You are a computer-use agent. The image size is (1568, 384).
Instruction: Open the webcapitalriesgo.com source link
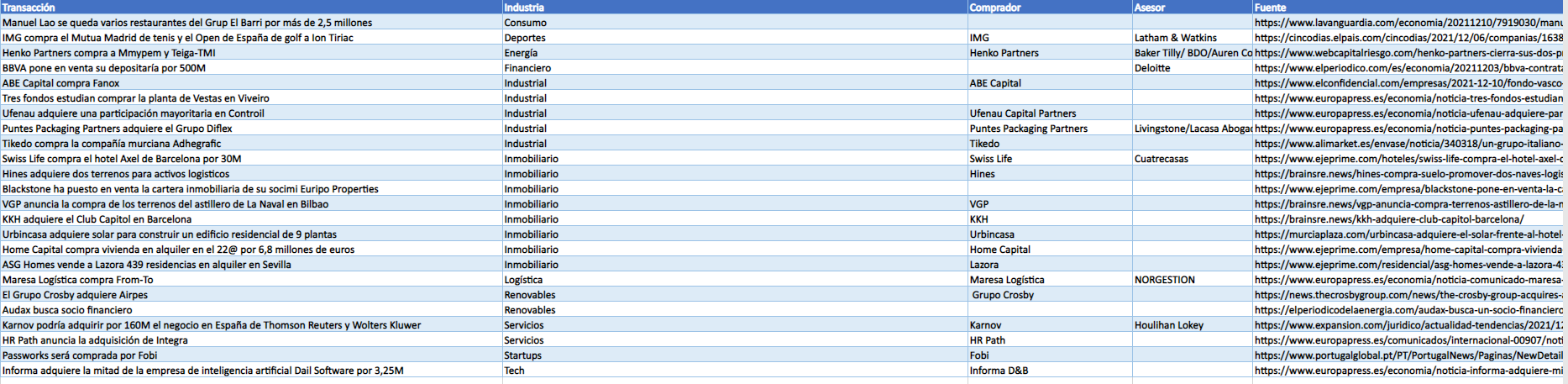[1409, 53]
